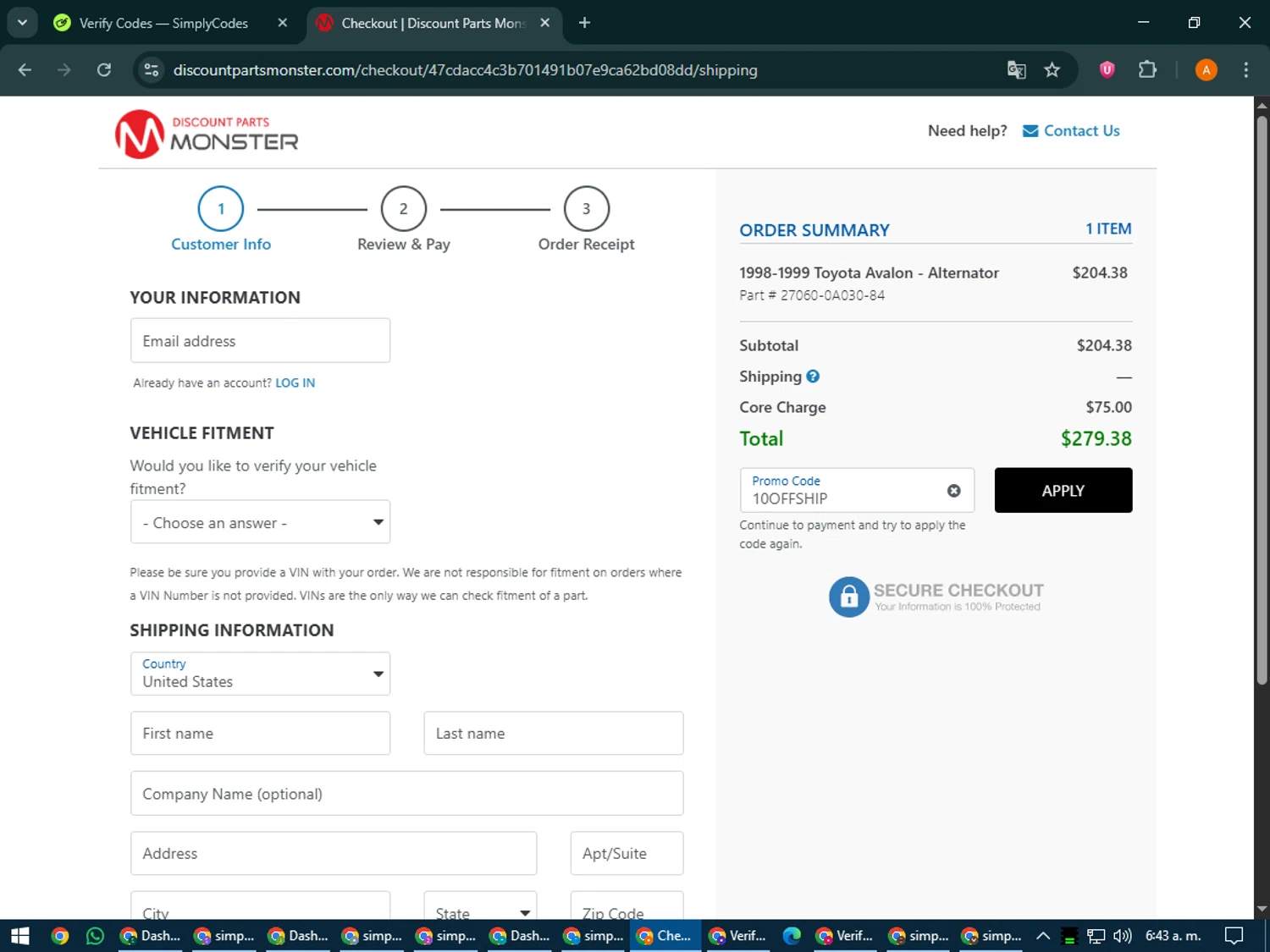Viewport: 1270px width, 952px height.
Task: Click the Shipping help question mark icon
Action: 813,377
